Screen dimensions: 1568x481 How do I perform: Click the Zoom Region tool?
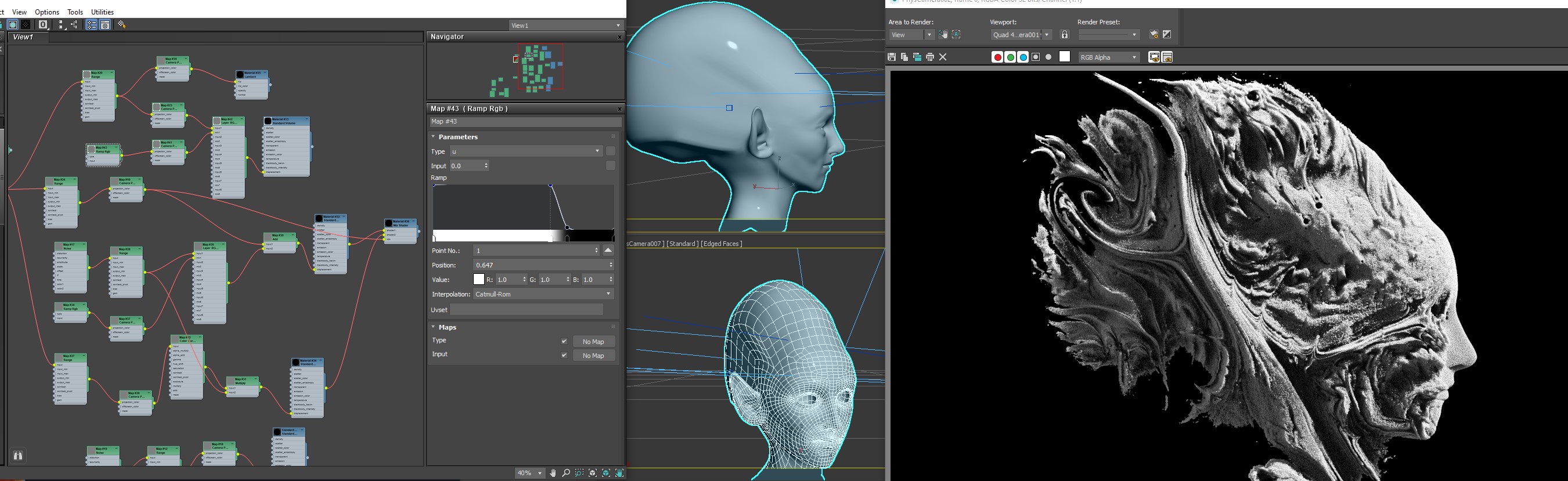click(579, 473)
